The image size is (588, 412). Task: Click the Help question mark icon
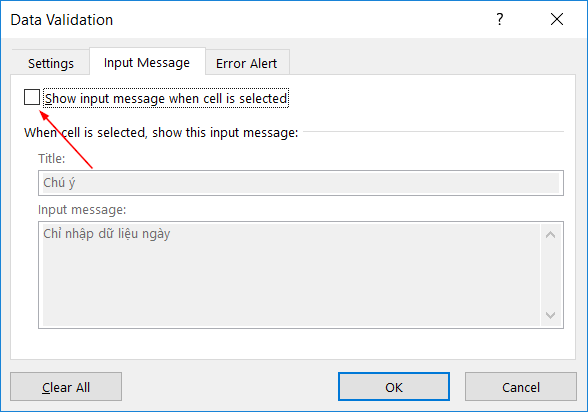coord(500,19)
